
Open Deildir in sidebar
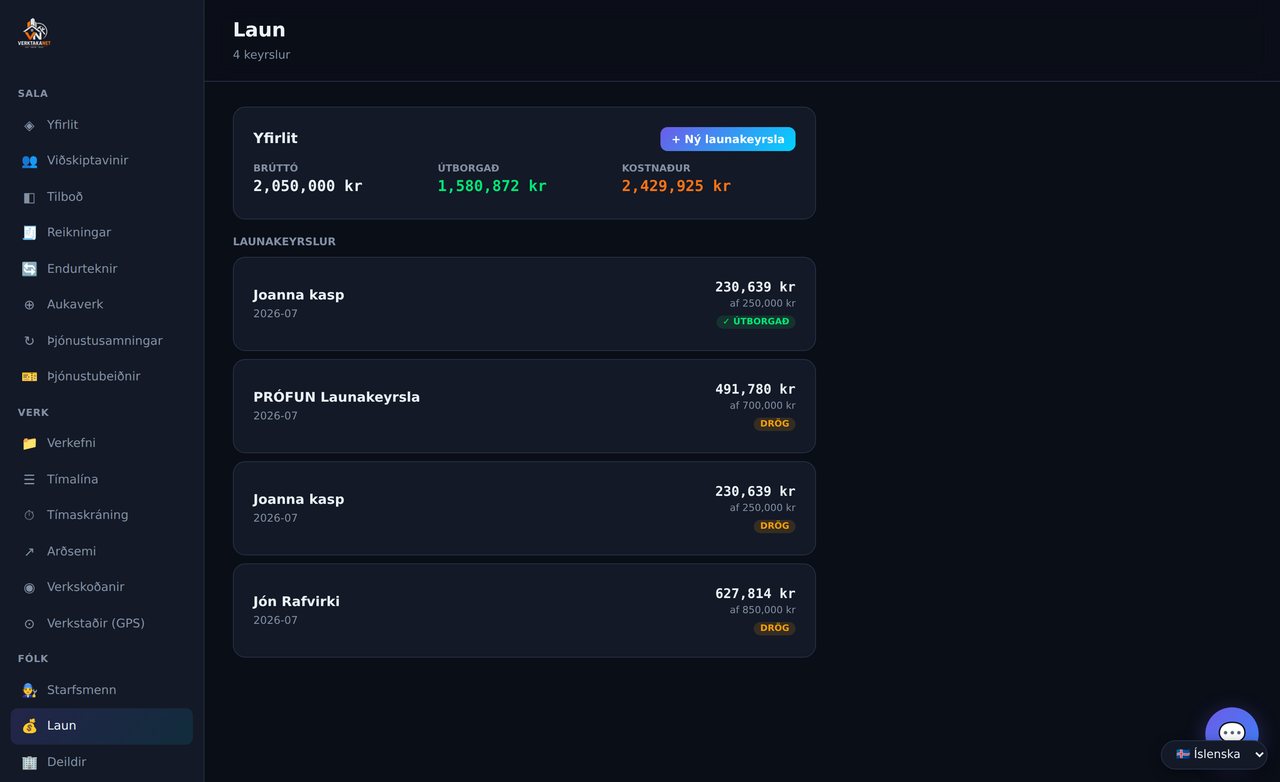[x=102, y=762]
